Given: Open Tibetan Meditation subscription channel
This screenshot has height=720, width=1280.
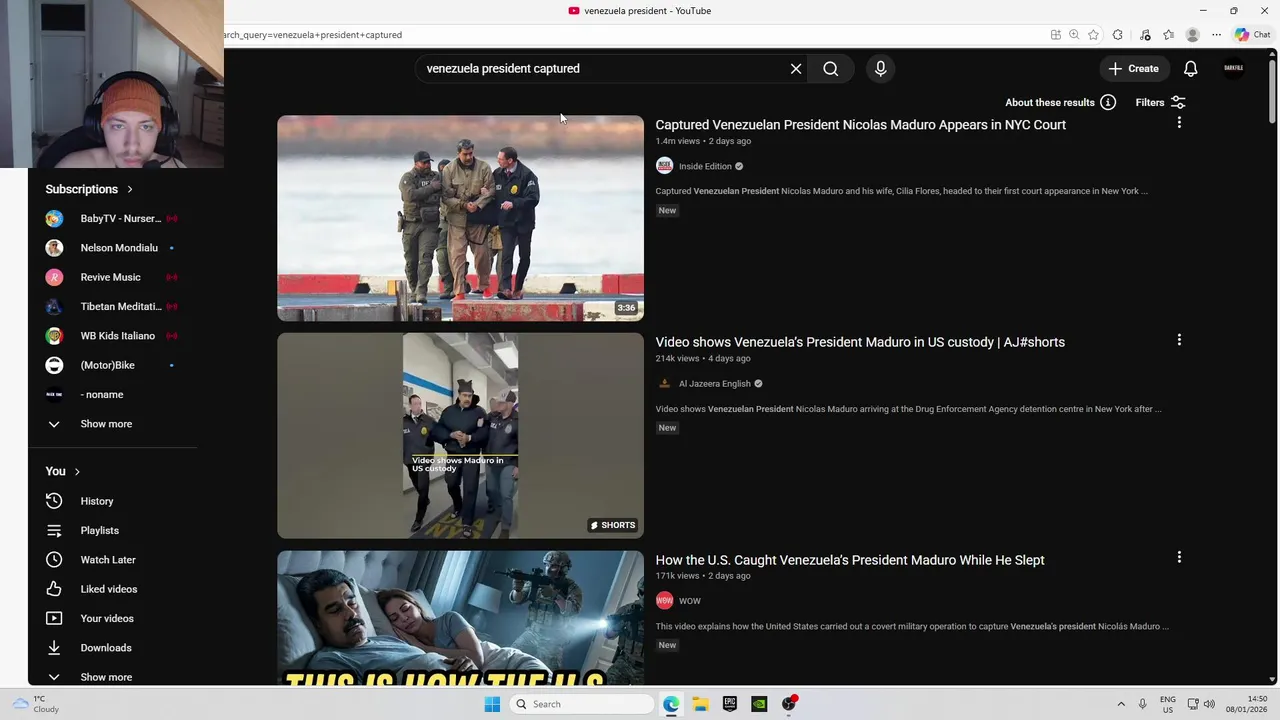Looking at the screenshot, I should click(x=112, y=306).
